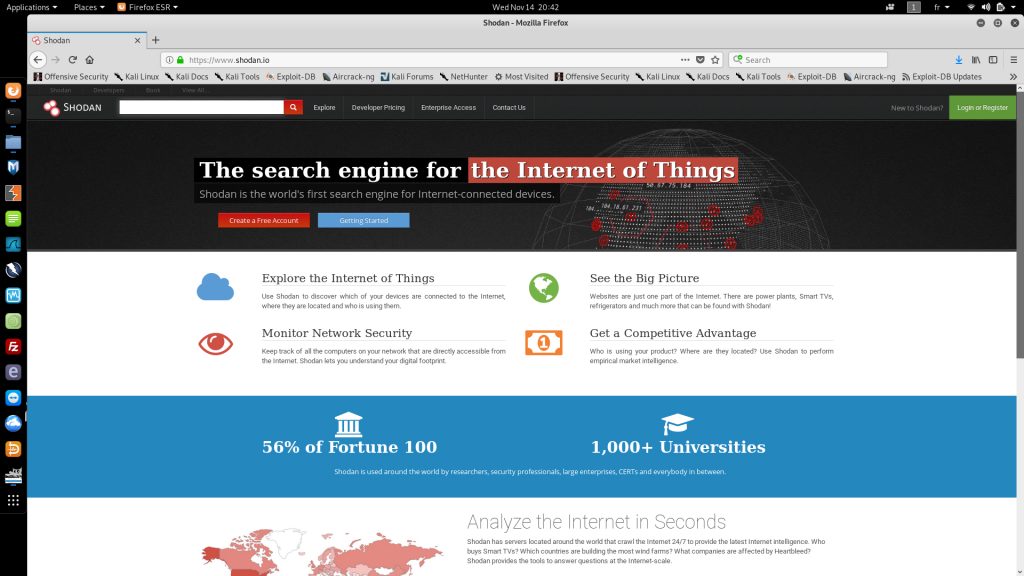Reload the current page
1024x576 pixels.
pos(73,60)
